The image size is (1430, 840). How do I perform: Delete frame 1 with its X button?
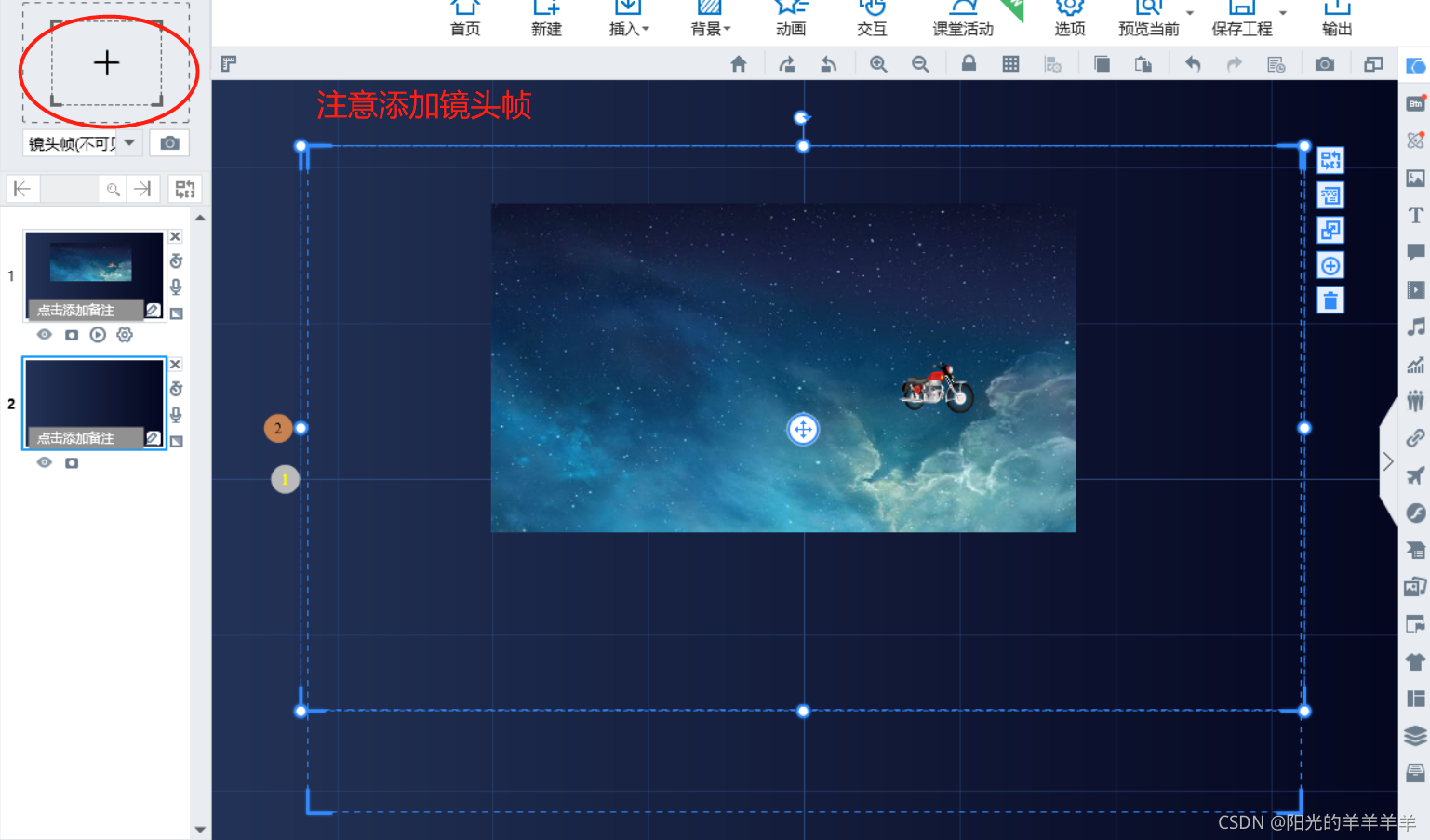click(175, 236)
